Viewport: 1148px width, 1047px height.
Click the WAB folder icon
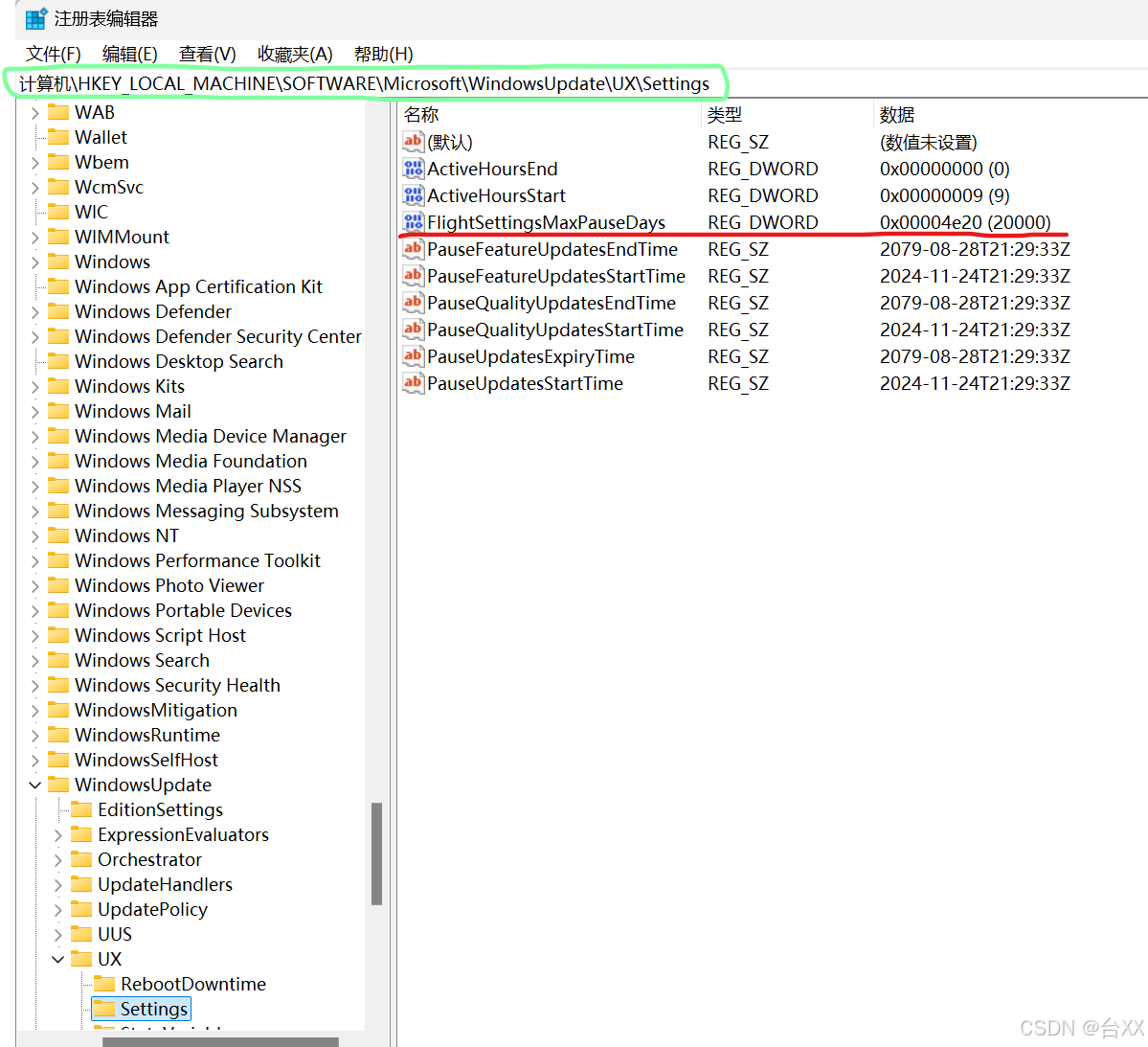[x=57, y=112]
